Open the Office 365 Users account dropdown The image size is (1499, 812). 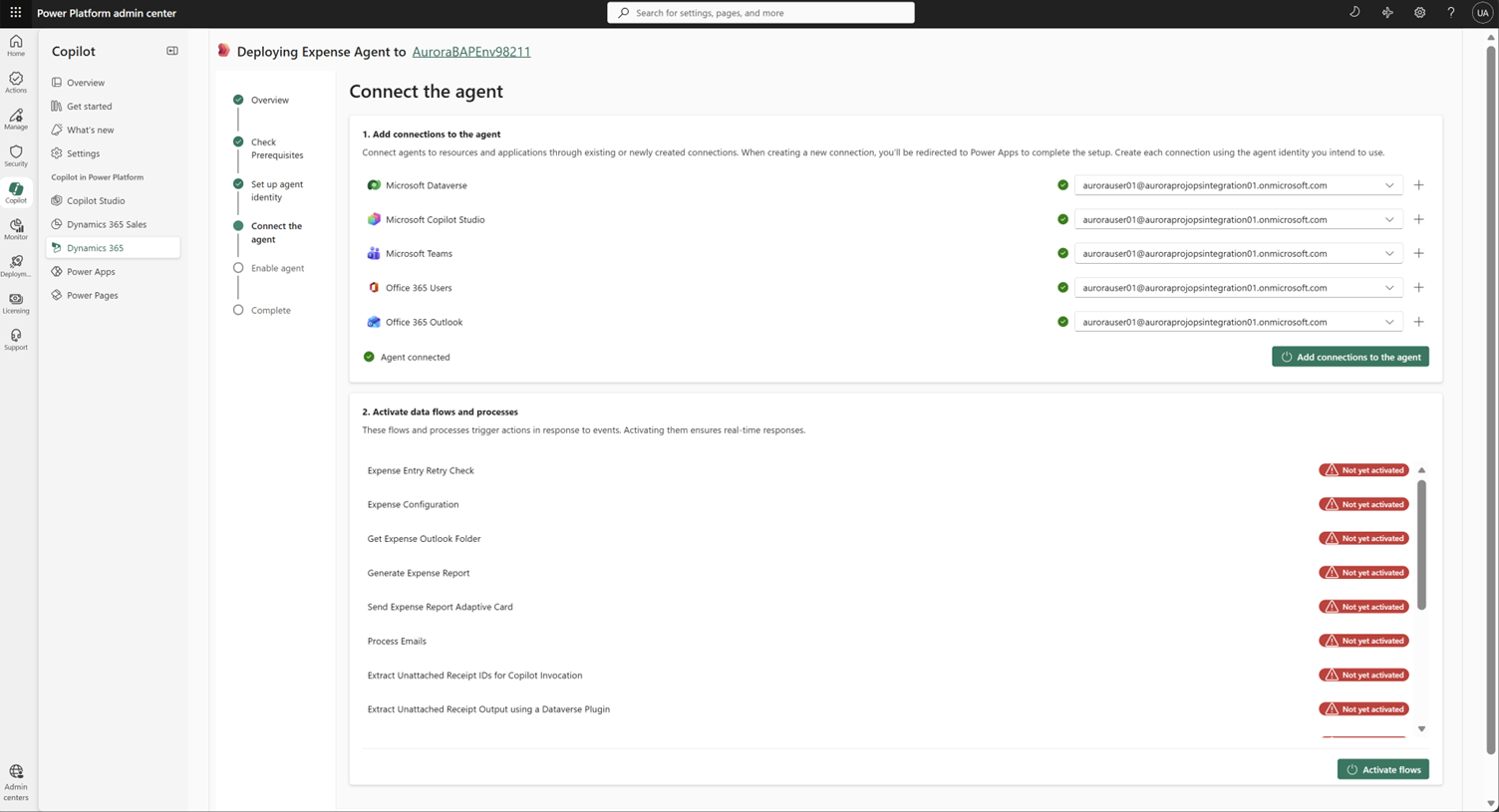1389,287
